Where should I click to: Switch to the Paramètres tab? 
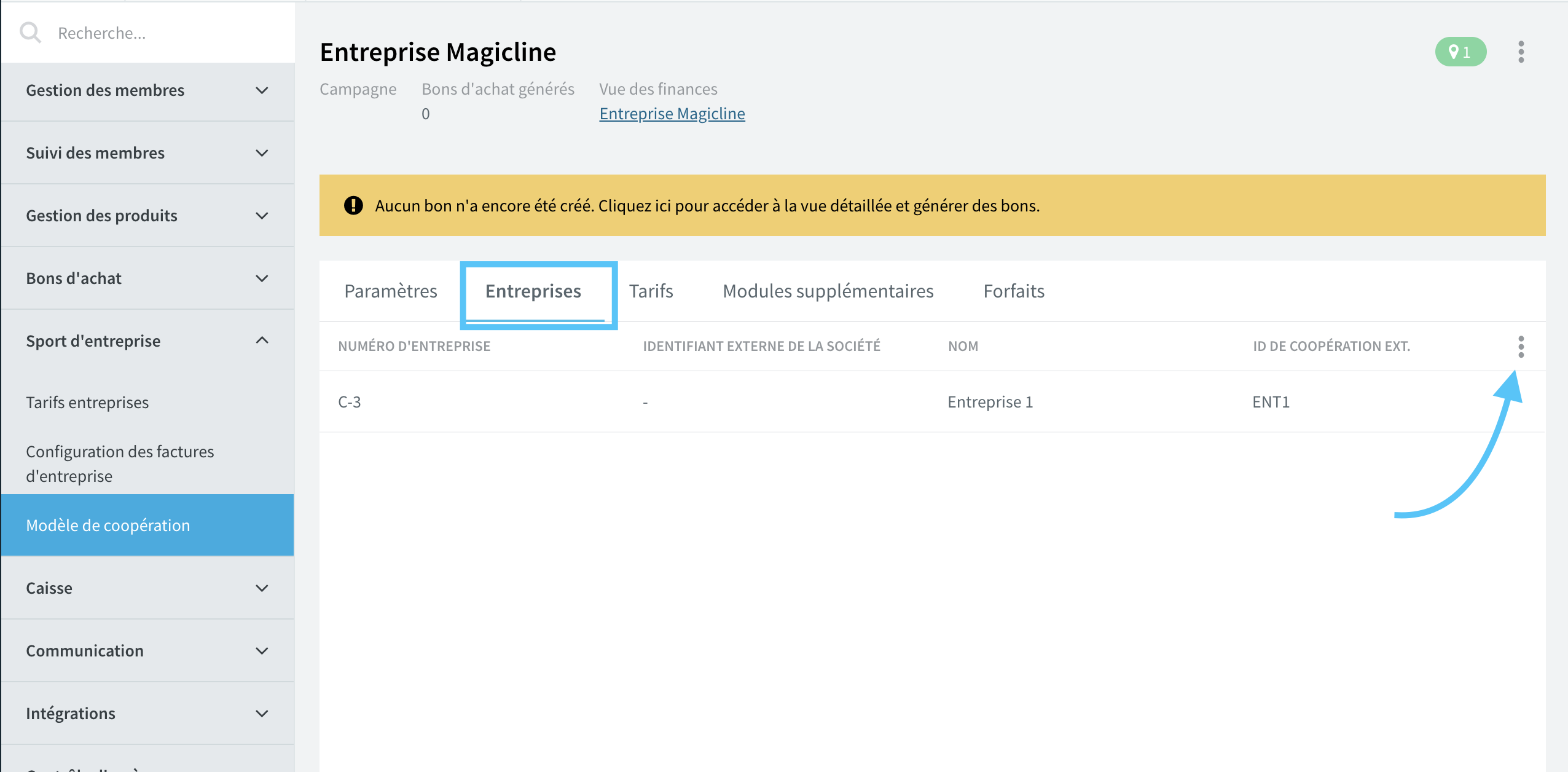click(x=391, y=291)
